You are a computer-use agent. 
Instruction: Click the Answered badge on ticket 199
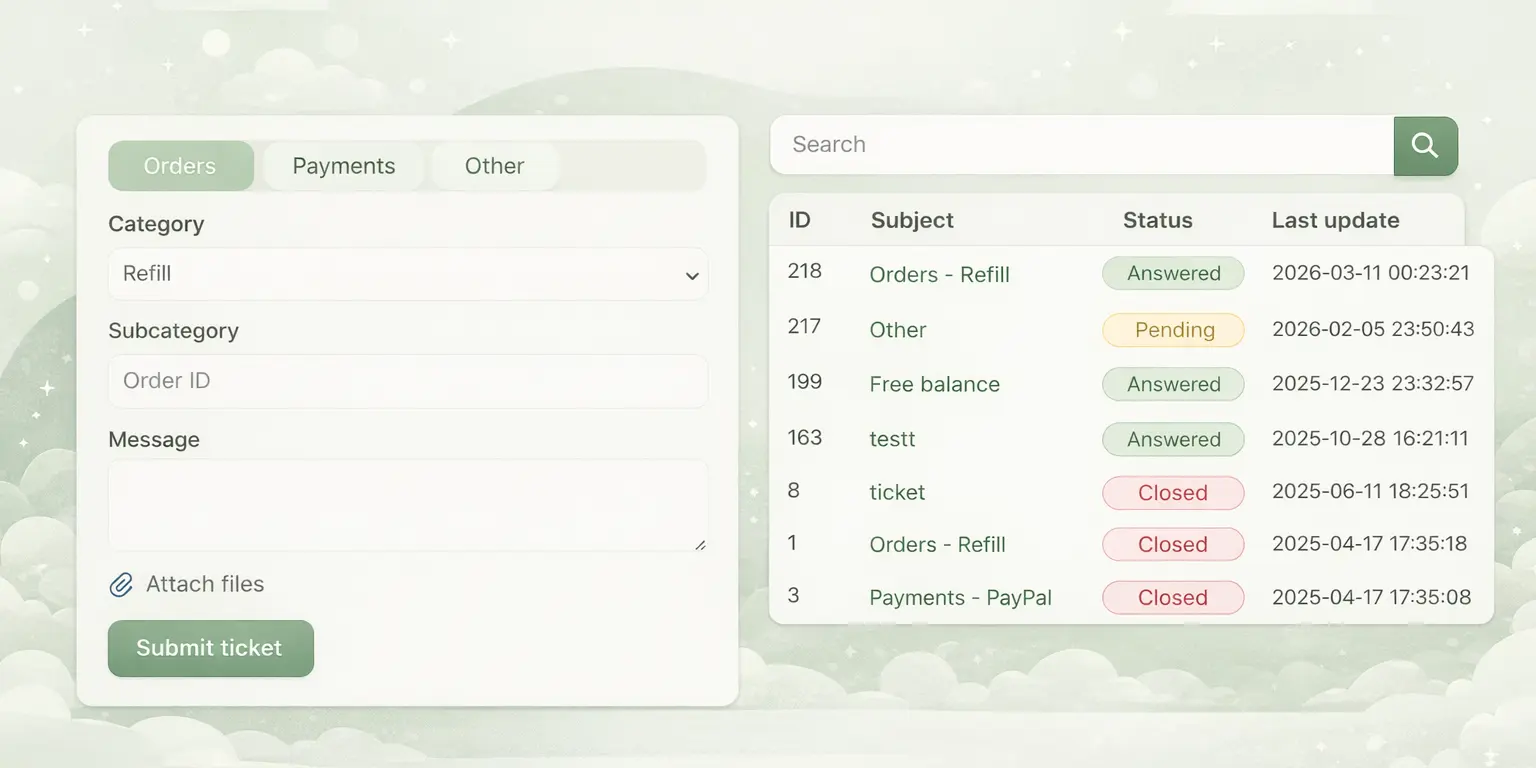point(1172,384)
